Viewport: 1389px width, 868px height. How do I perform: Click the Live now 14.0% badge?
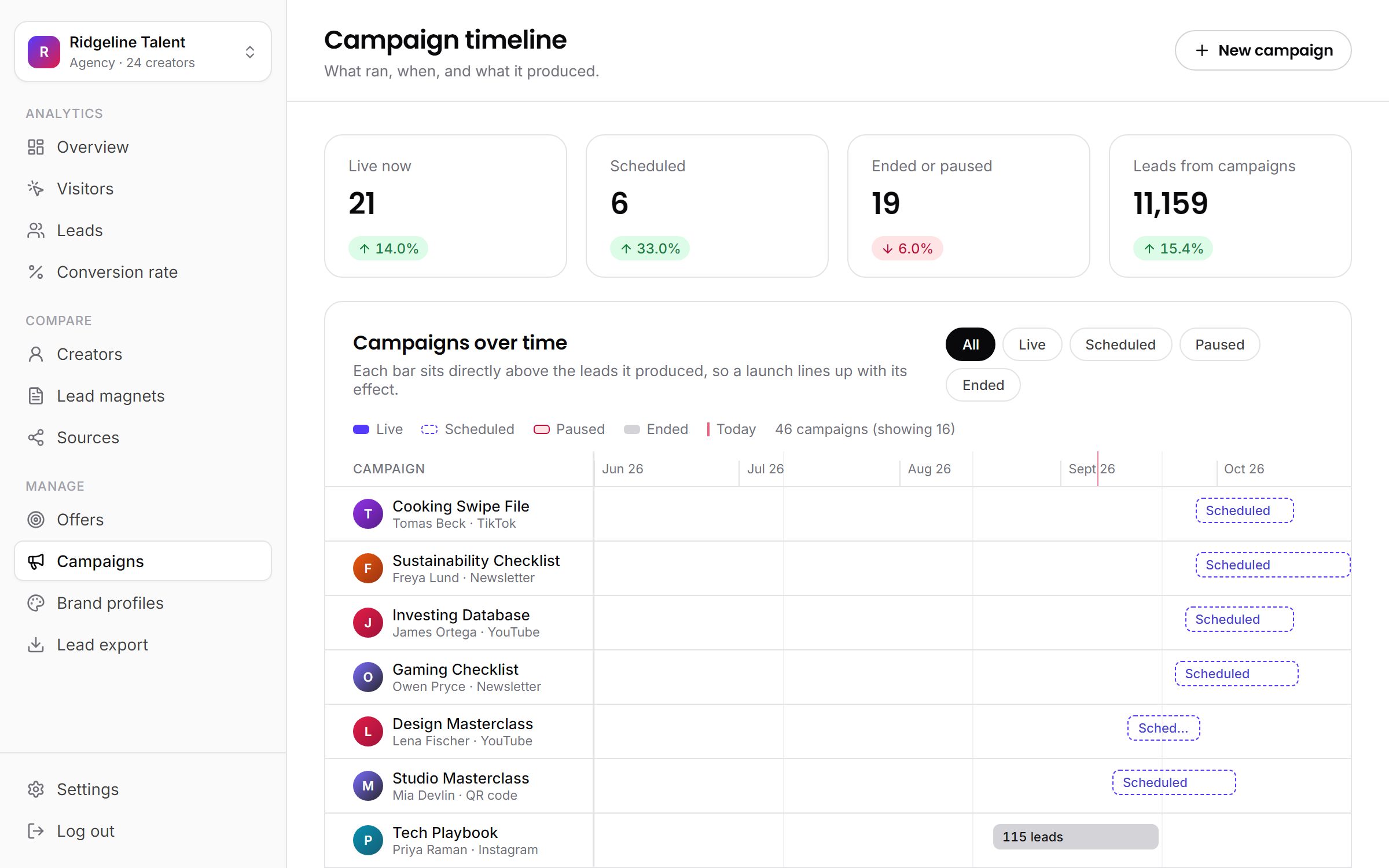(x=388, y=248)
